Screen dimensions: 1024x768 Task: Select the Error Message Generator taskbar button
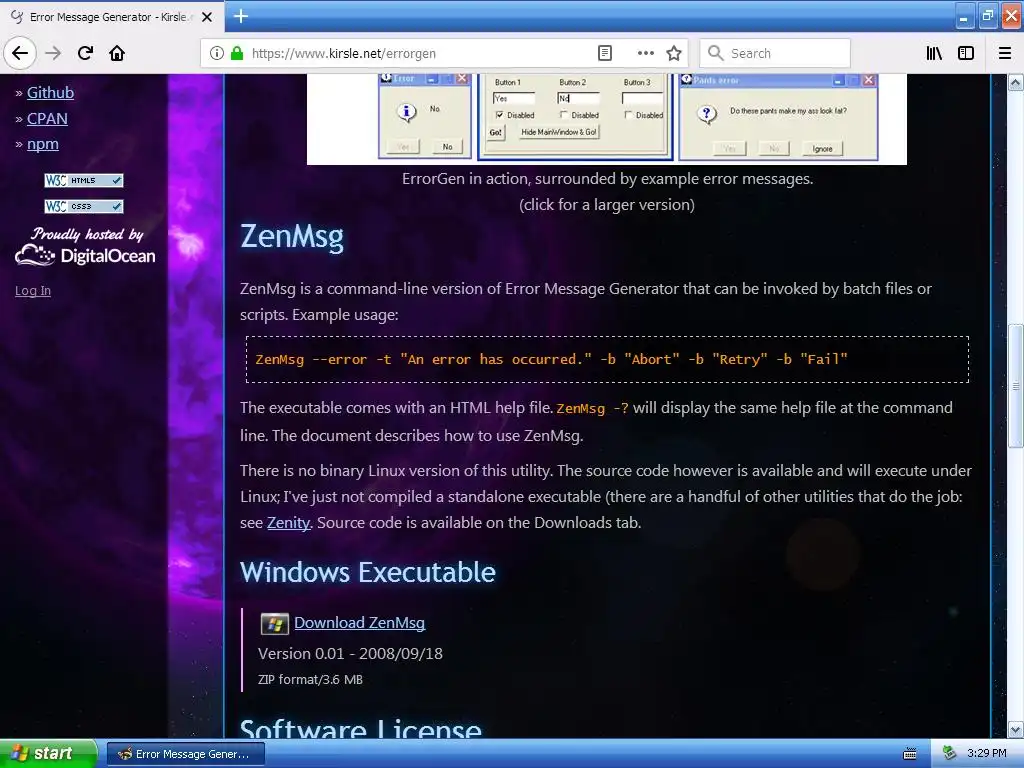(x=186, y=754)
